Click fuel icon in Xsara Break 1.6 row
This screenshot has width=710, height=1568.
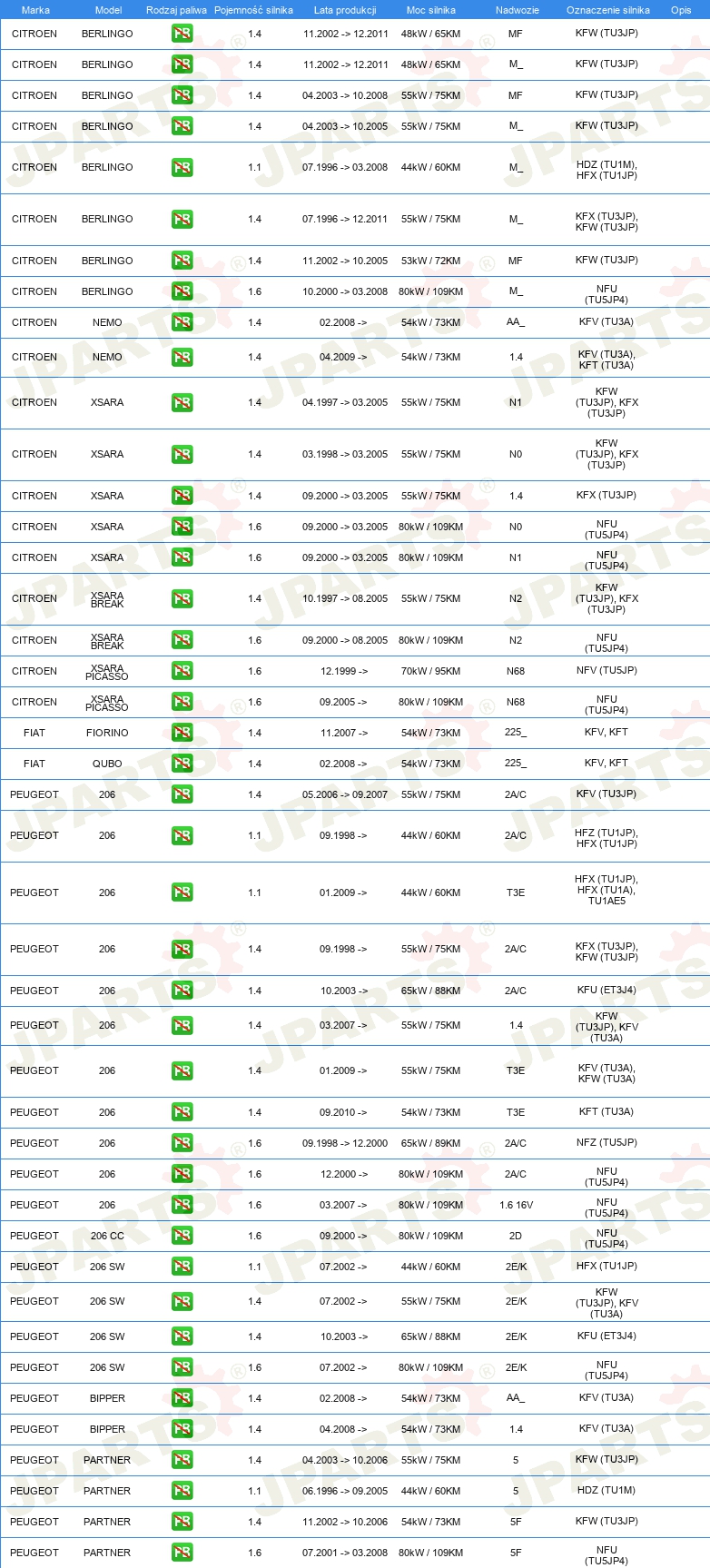[182, 640]
